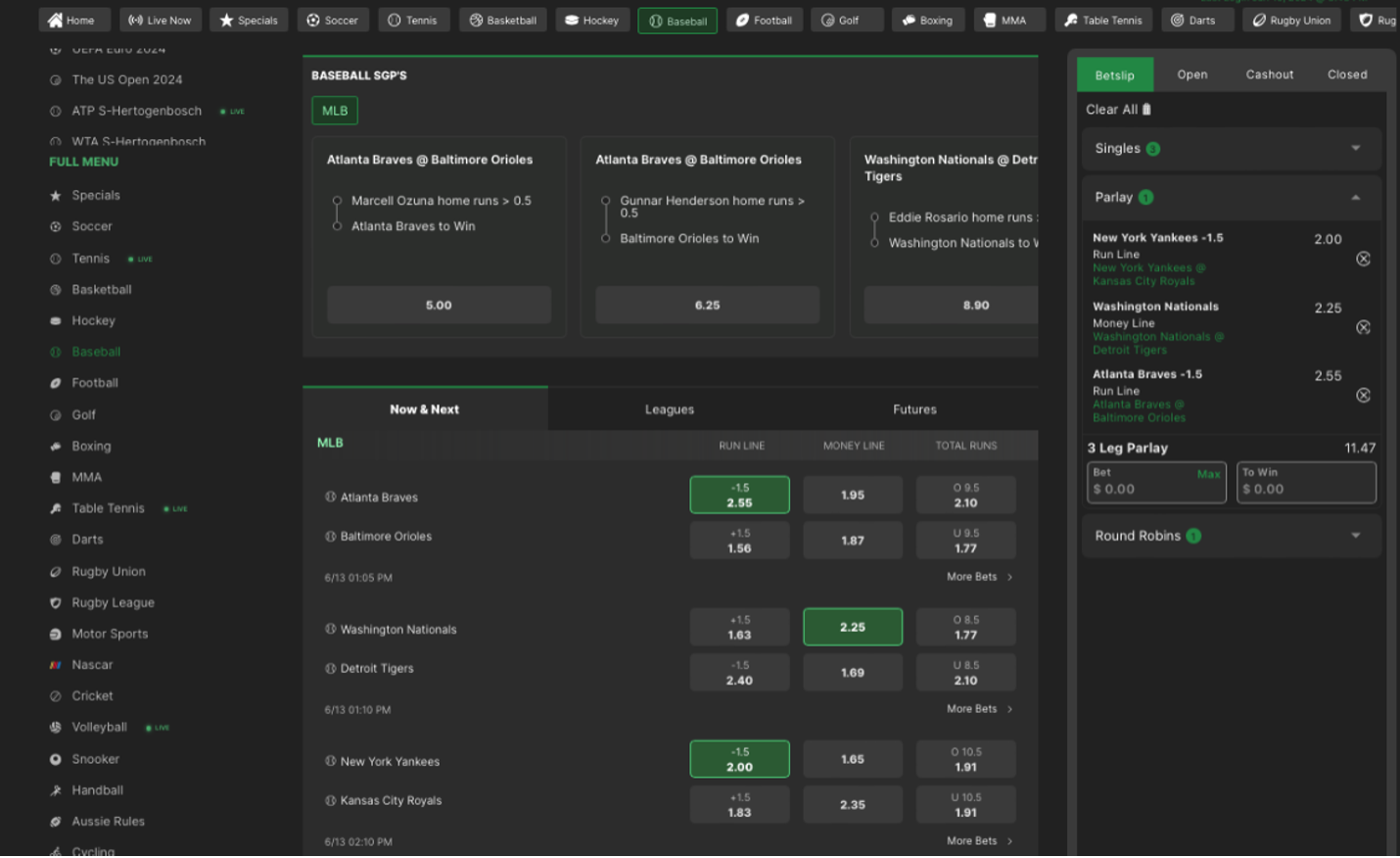Image resolution: width=1400 pixels, height=858 pixels.
Task: Add Rosario and Nationals SGP at 8.90
Action: click(951, 306)
